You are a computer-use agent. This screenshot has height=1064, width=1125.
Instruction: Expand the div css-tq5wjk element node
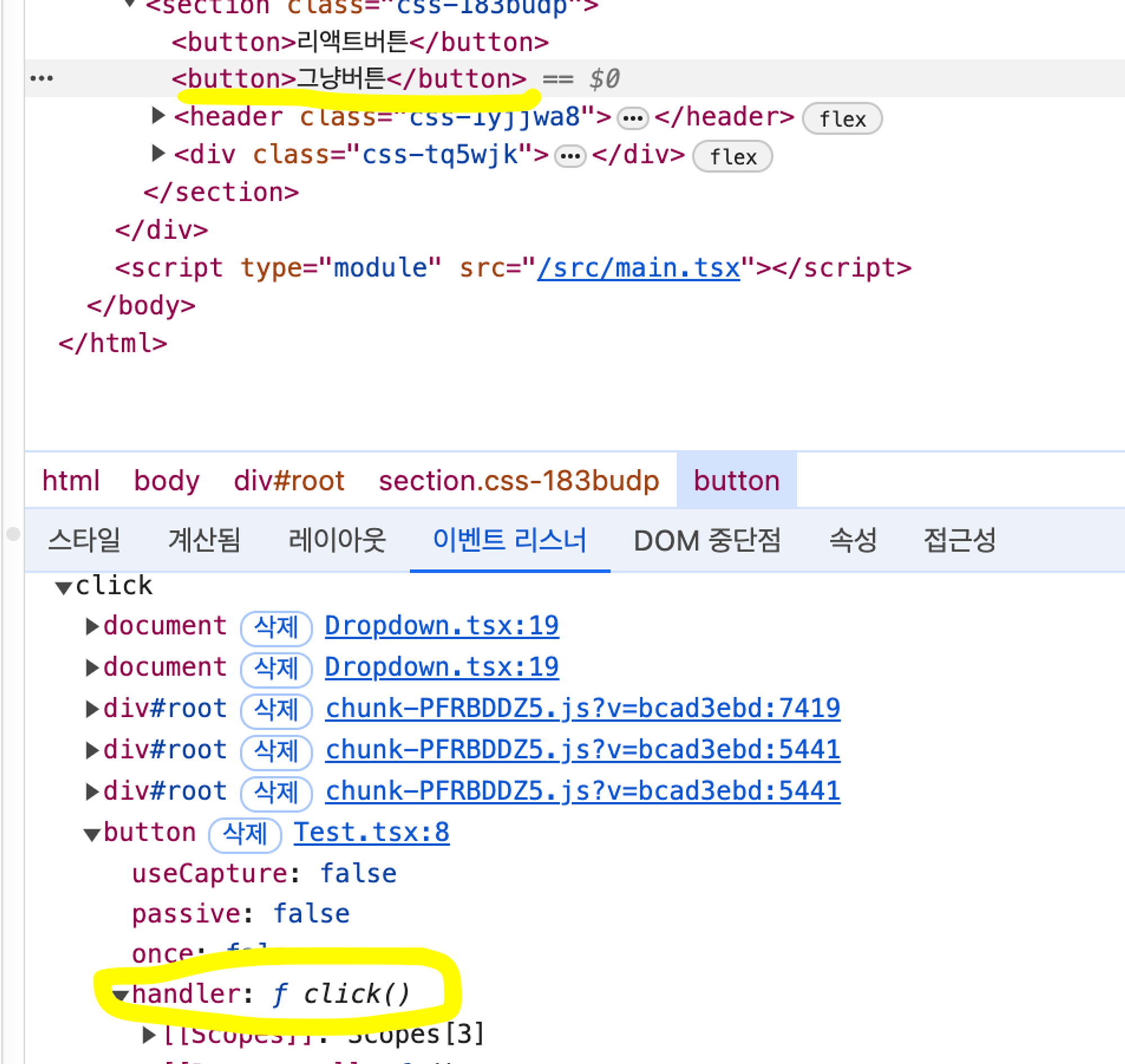158,153
